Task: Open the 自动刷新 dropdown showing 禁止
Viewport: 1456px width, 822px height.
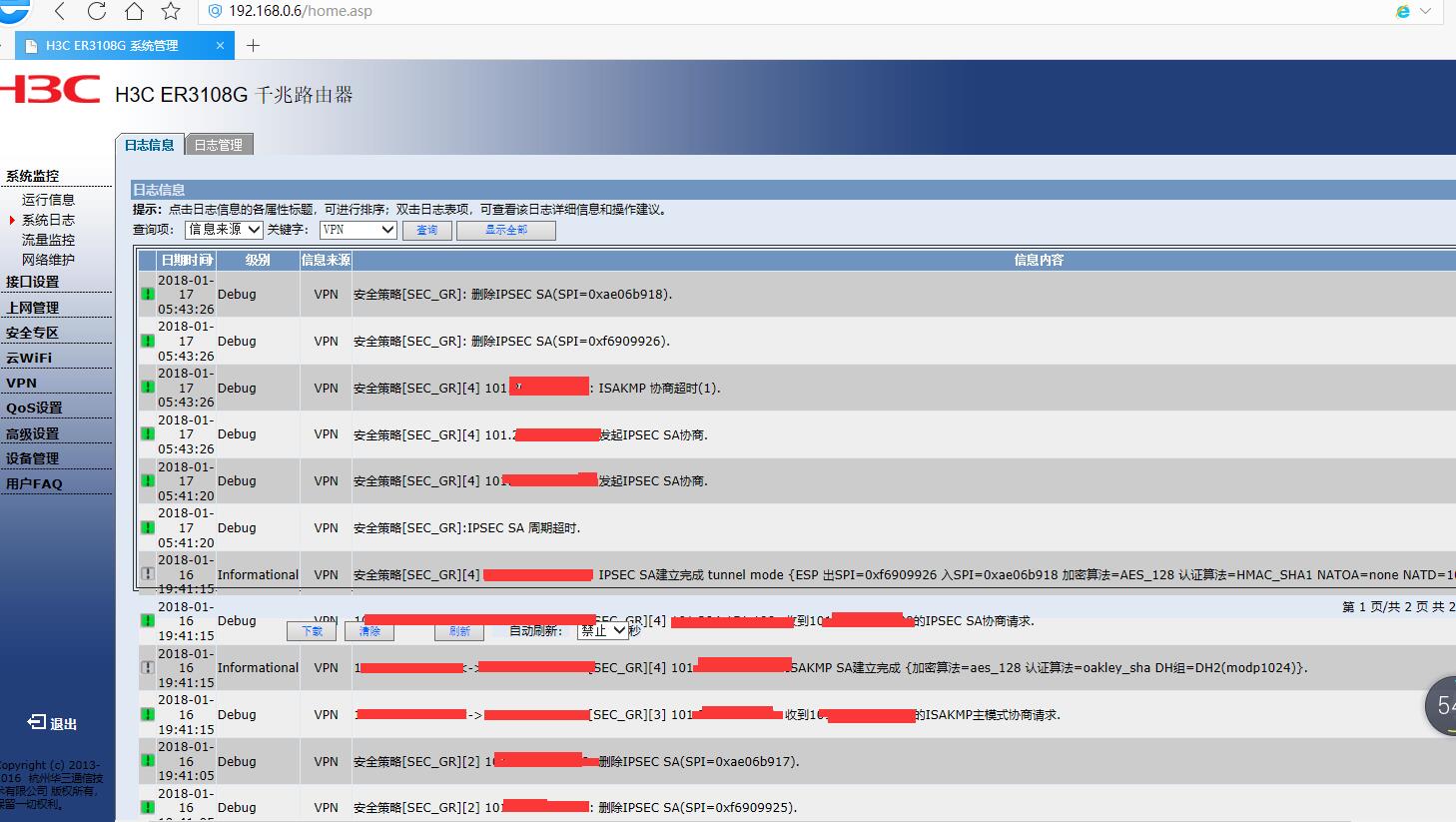Action: click(603, 630)
